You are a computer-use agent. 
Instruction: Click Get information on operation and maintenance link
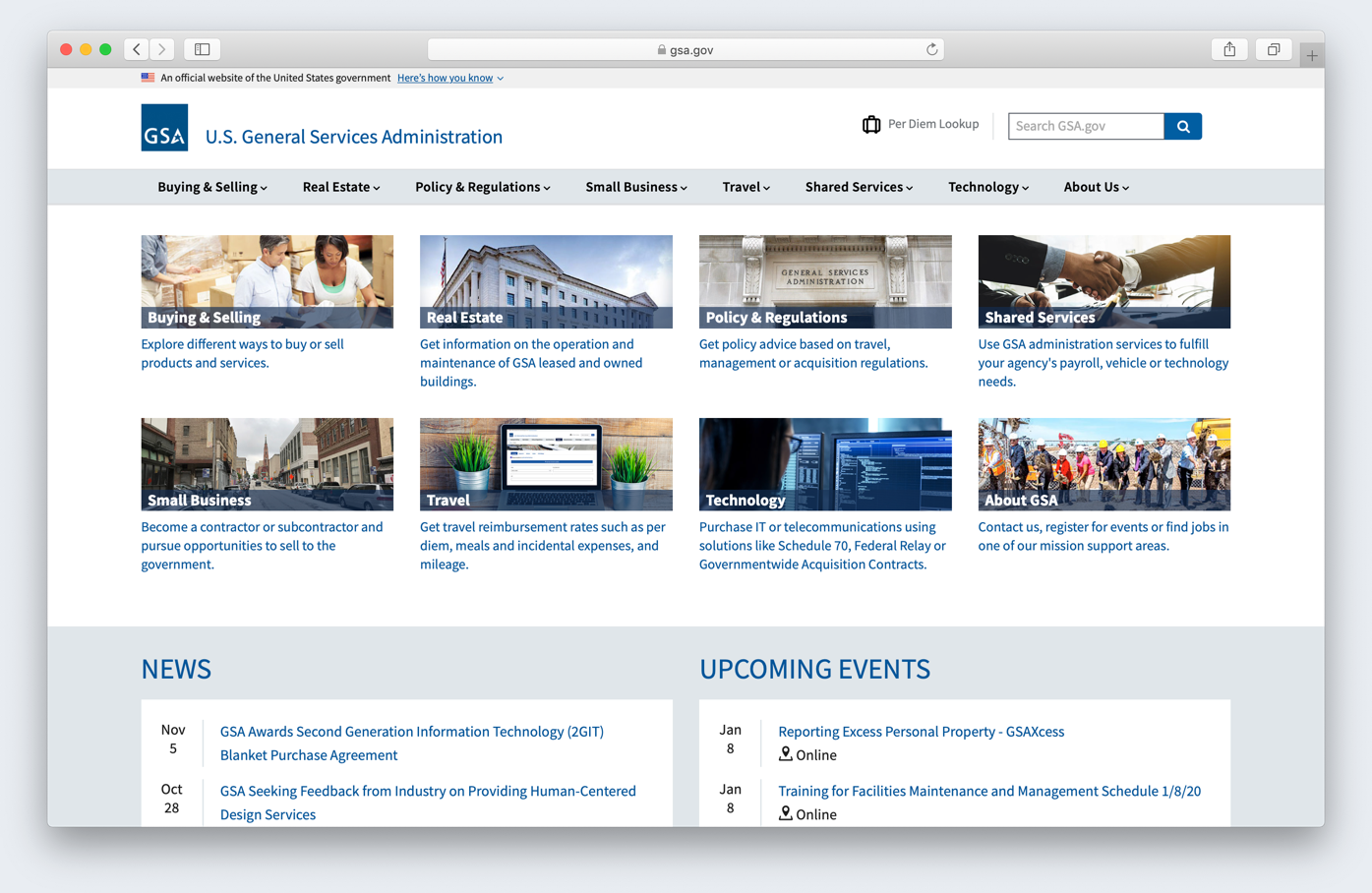point(531,363)
